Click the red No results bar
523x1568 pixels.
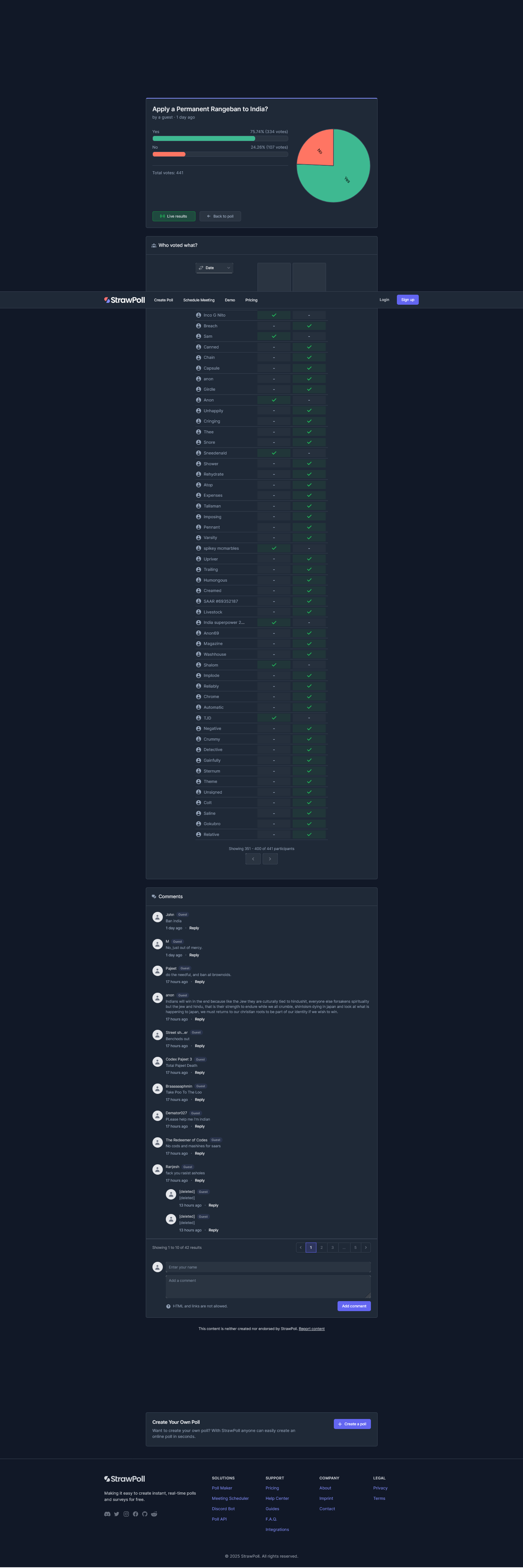coord(169,155)
